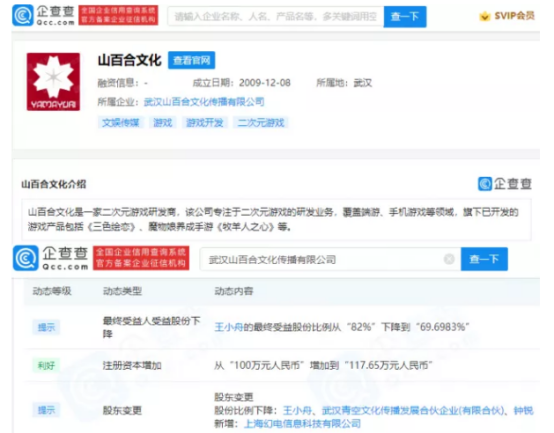Open the 王小舟 link in the beneficiary row
Viewport: 554px width, 433px height.
(x=229, y=327)
